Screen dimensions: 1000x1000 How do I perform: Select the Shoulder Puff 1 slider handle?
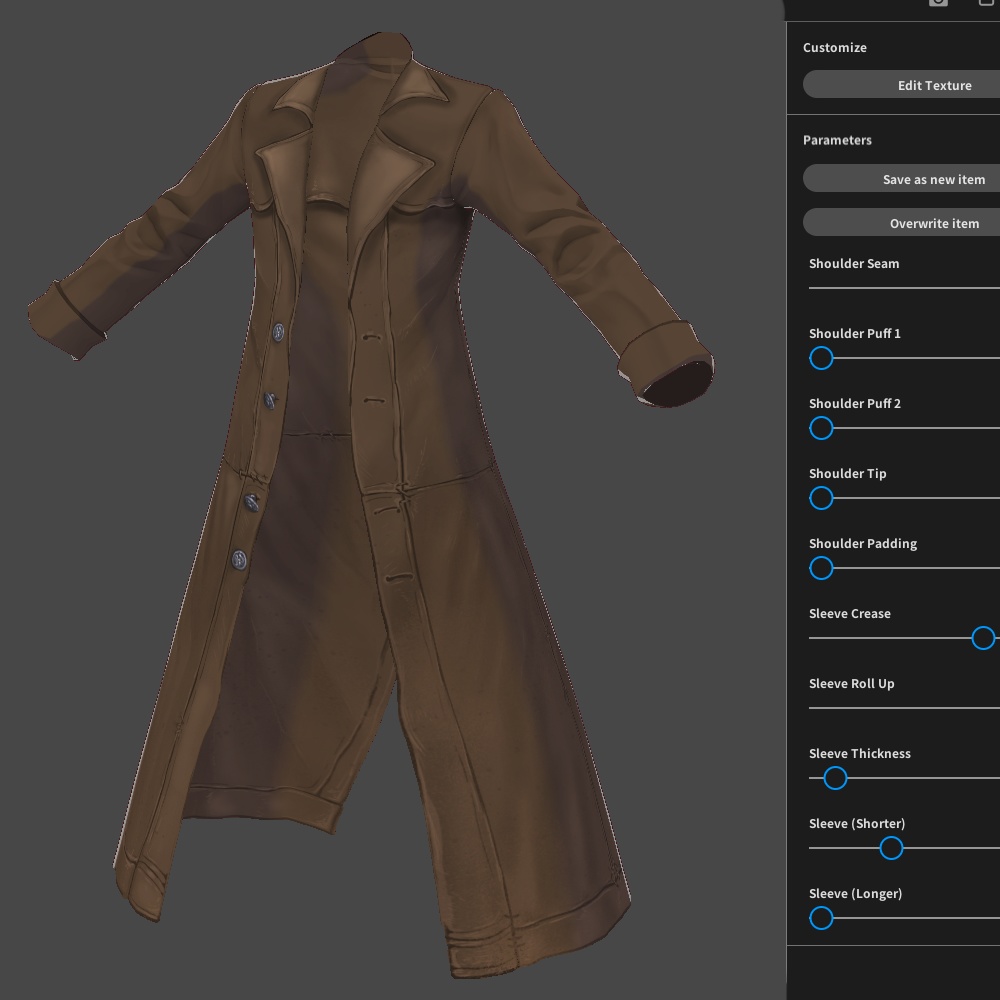pyautogui.click(x=821, y=358)
